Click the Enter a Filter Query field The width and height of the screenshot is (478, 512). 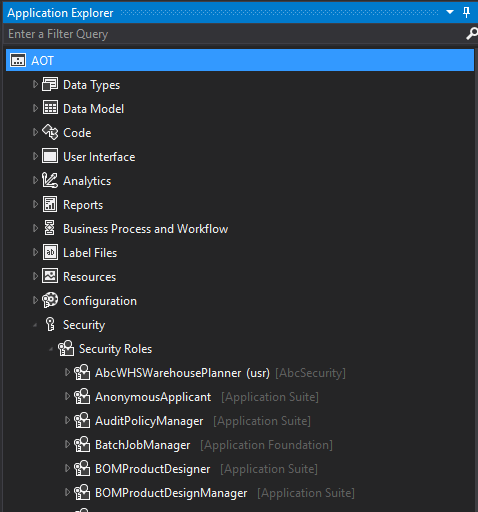point(233,34)
